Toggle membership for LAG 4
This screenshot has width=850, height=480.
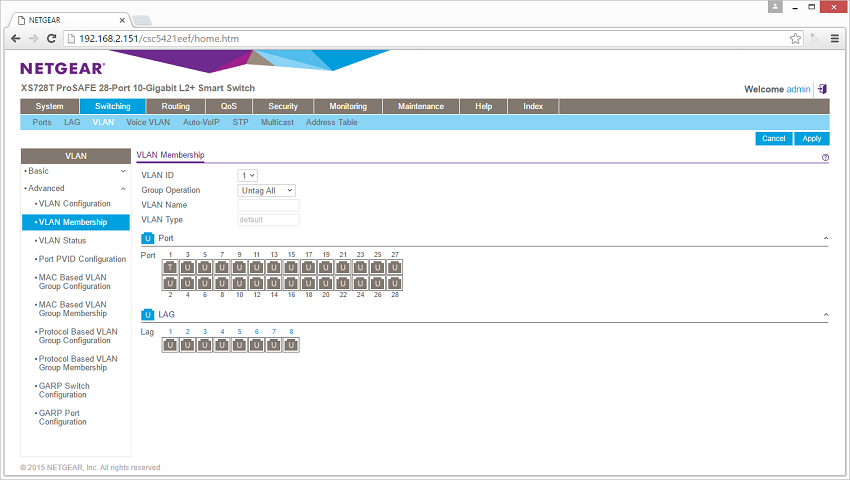[222, 345]
